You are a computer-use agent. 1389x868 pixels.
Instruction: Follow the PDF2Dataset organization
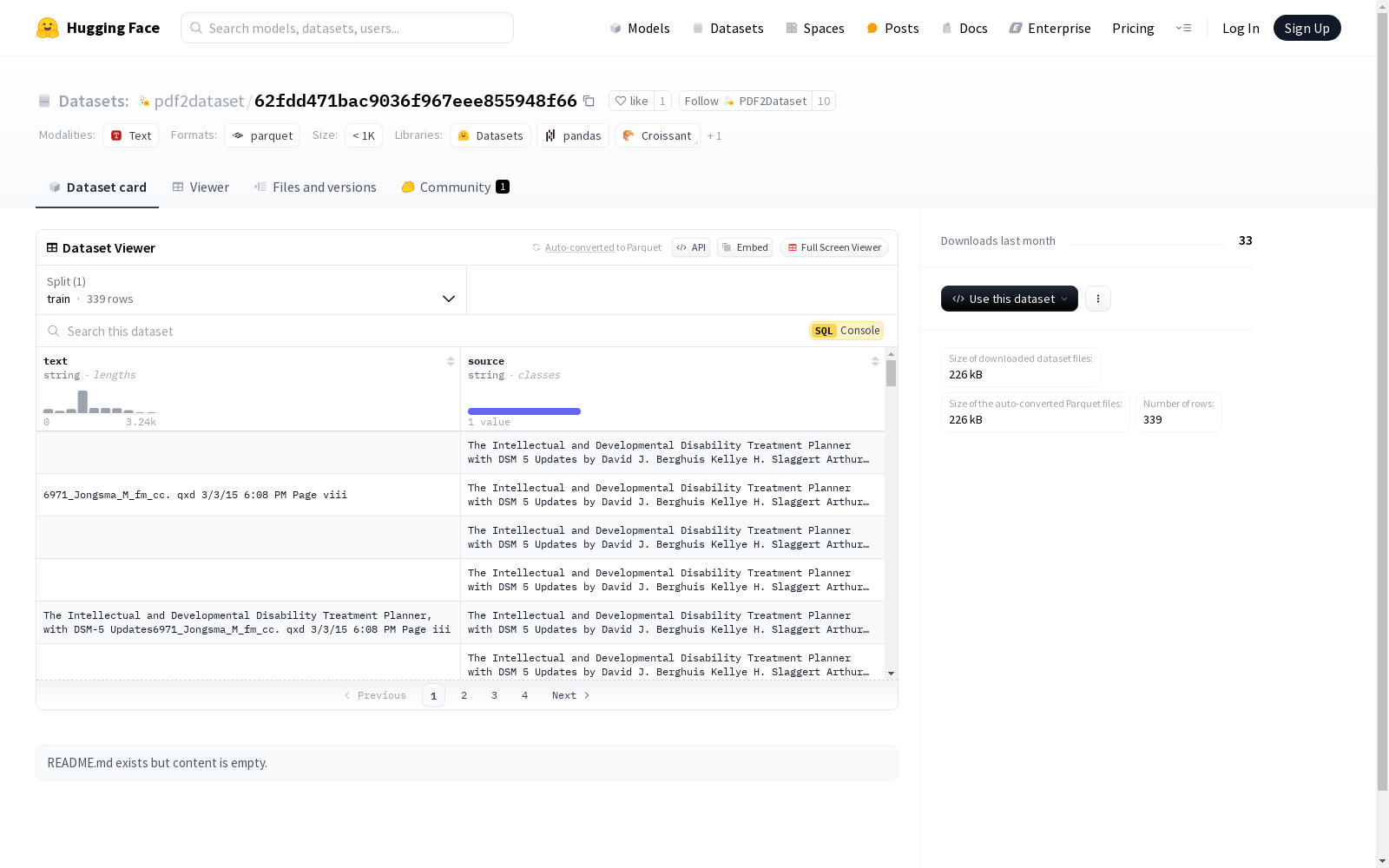745,101
